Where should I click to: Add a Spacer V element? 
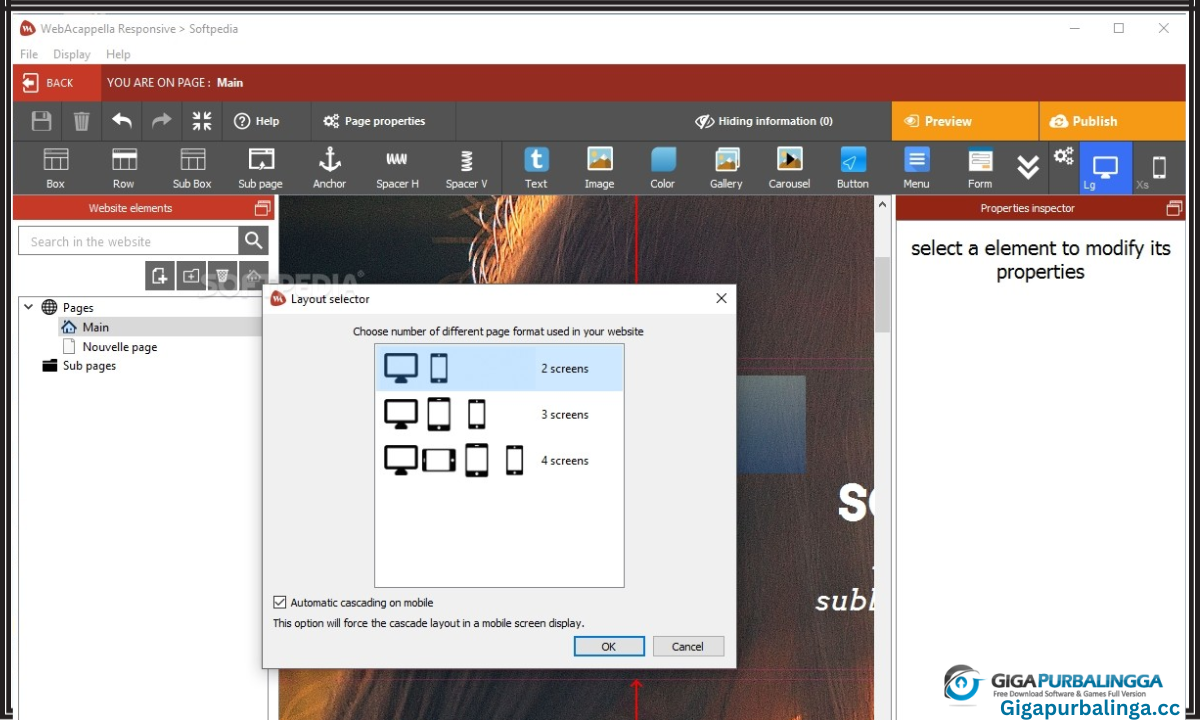click(x=466, y=167)
